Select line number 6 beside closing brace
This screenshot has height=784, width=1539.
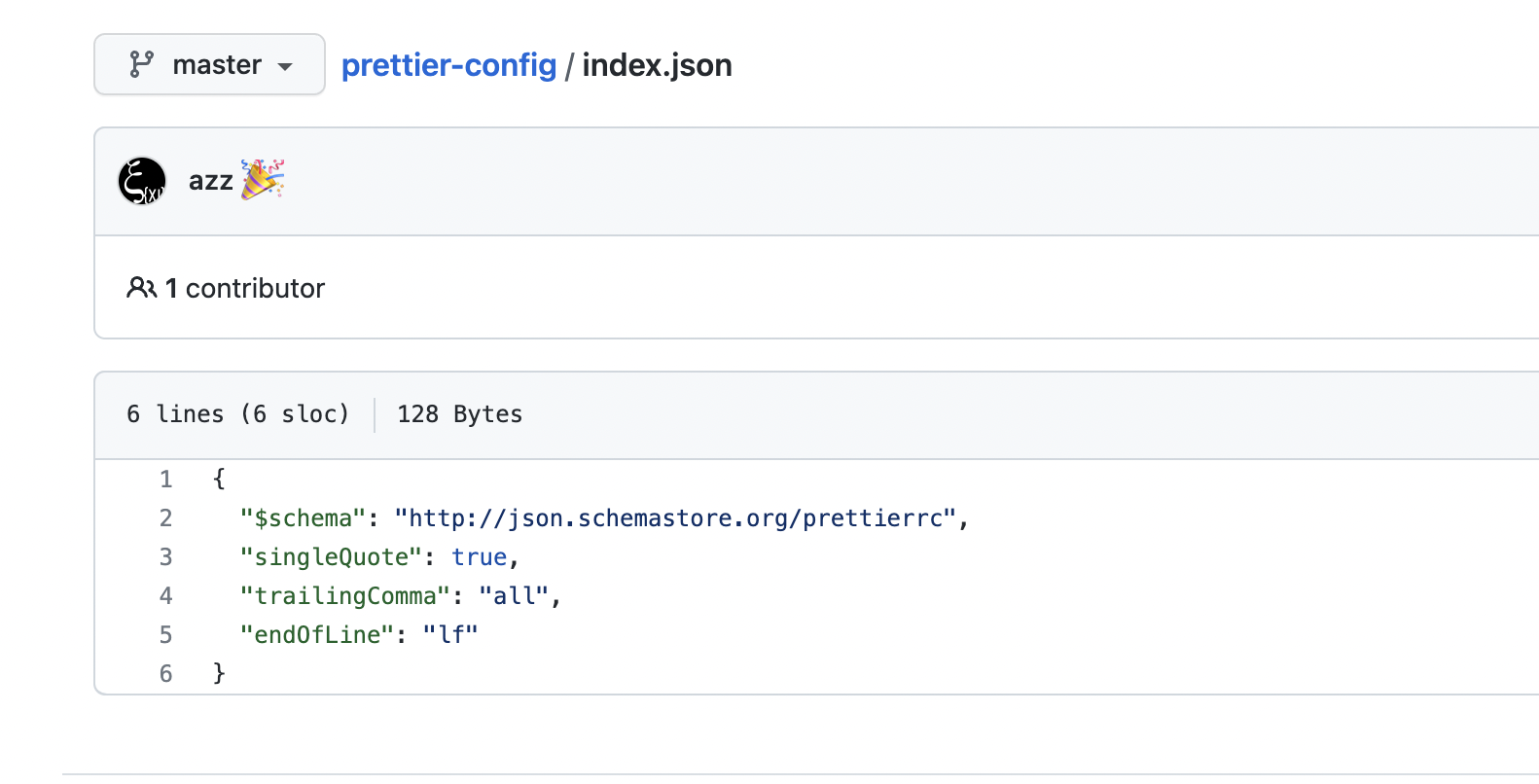click(165, 673)
